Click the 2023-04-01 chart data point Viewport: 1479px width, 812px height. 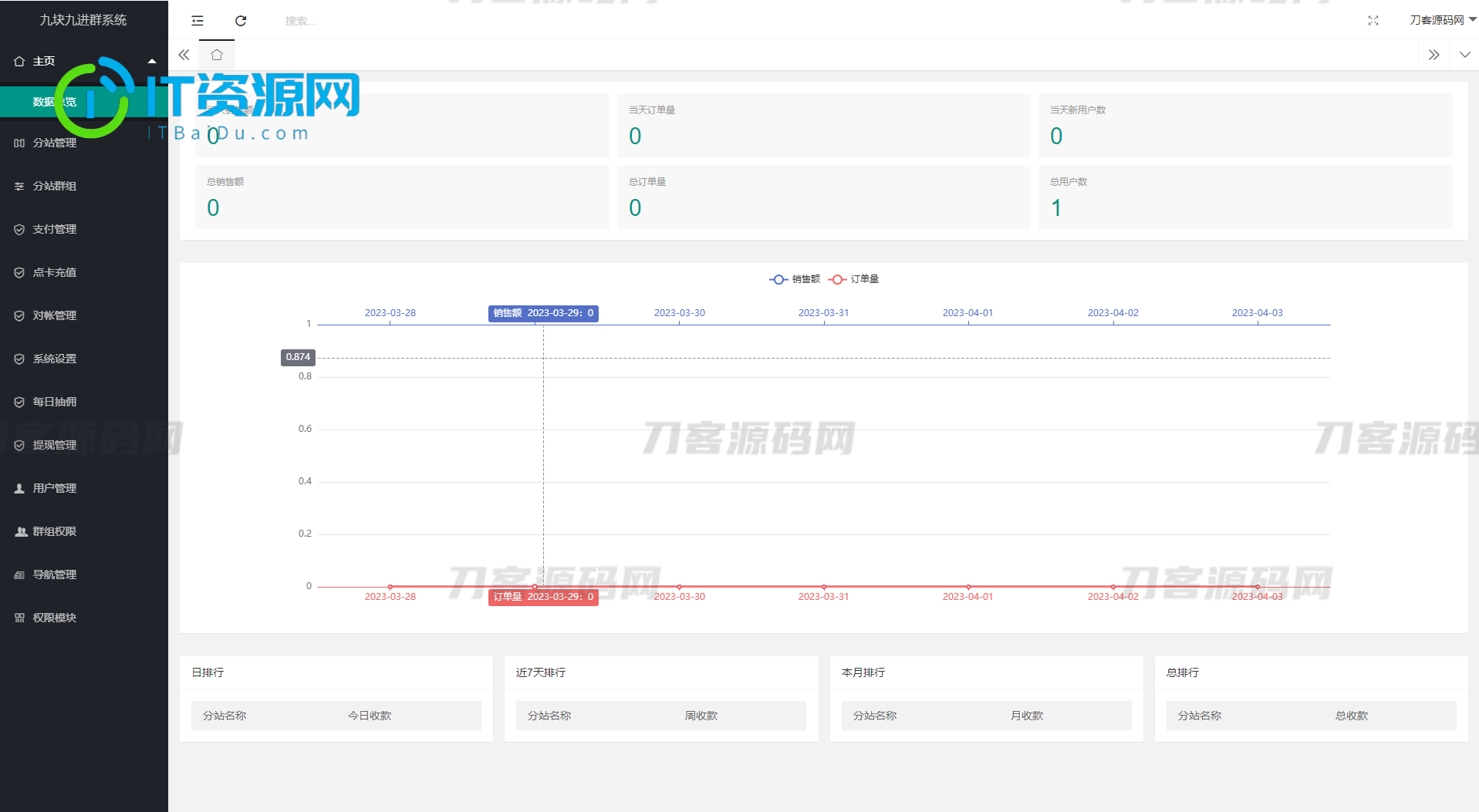[968, 587]
